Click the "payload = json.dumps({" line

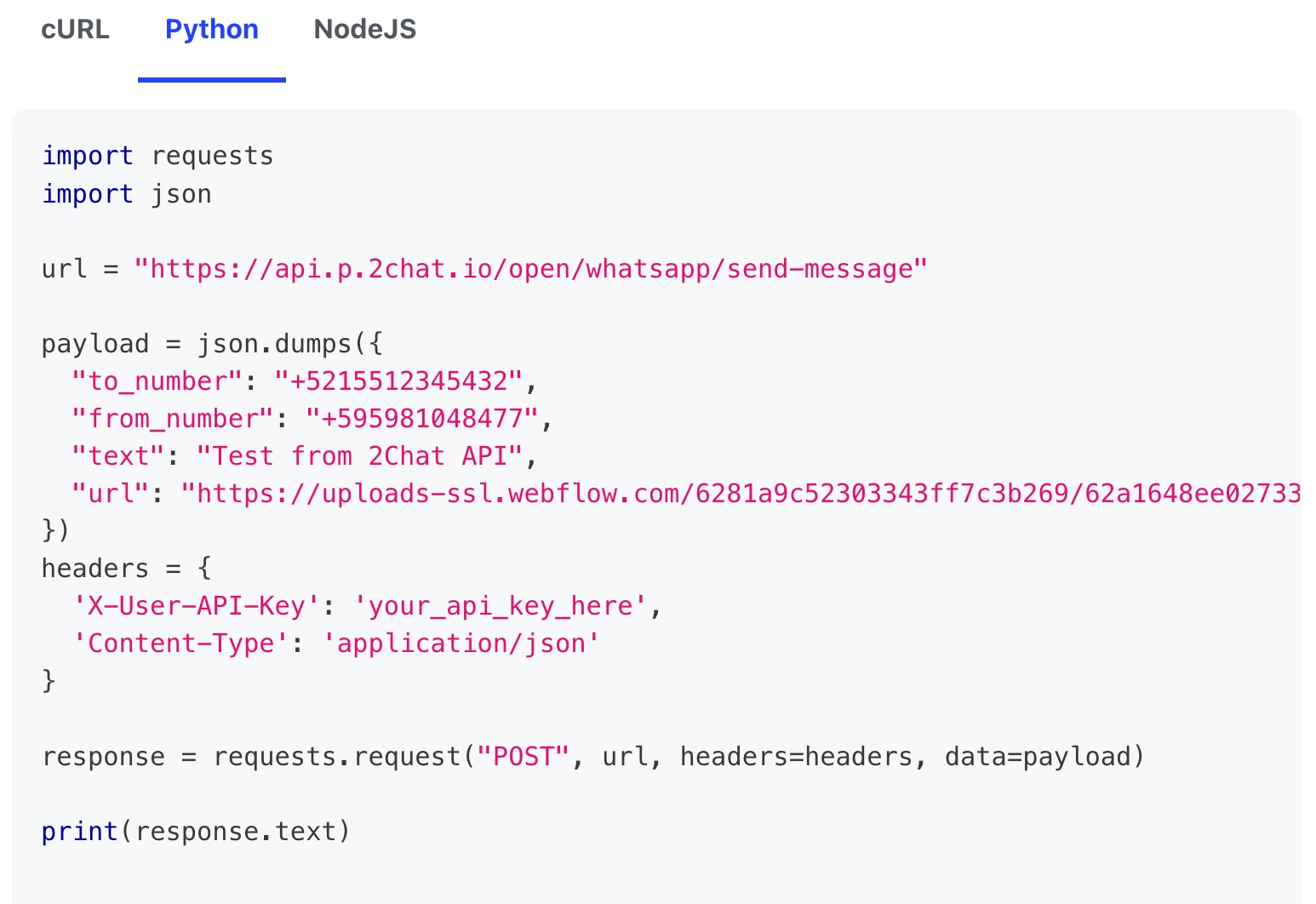(x=212, y=344)
